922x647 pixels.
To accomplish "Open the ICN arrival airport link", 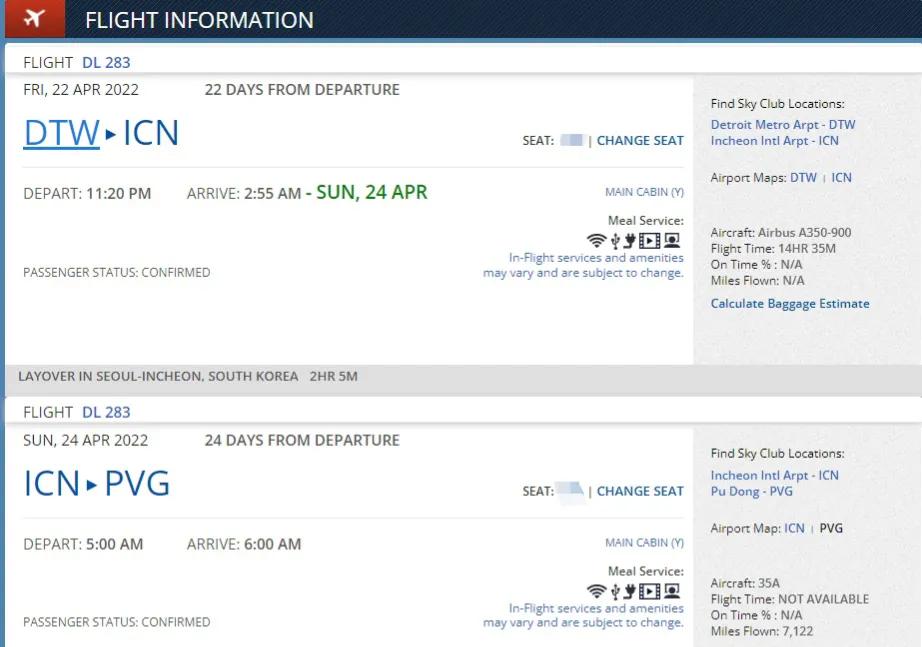I will [x=149, y=132].
